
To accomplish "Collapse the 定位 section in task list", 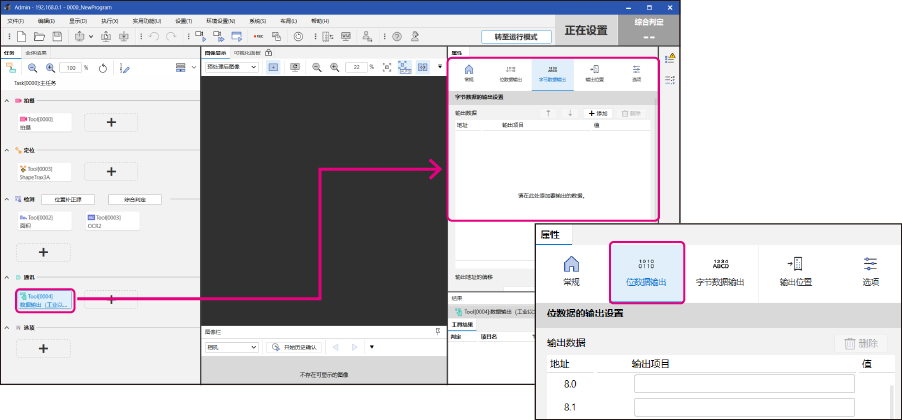I will [8, 149].
